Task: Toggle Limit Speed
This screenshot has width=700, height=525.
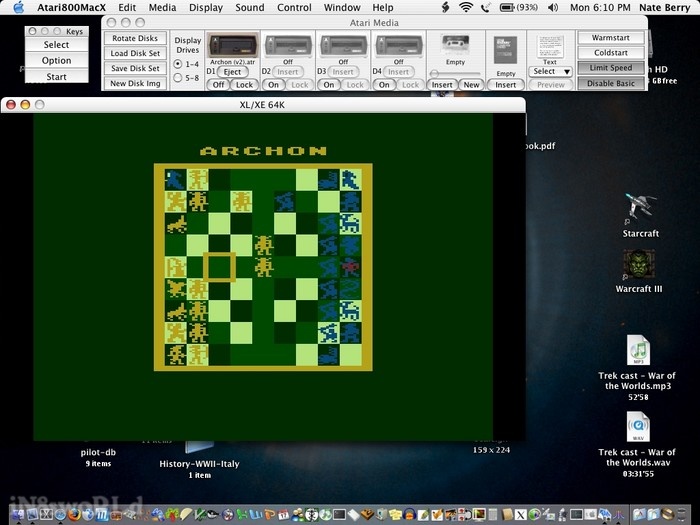Action: pos(611,68)
